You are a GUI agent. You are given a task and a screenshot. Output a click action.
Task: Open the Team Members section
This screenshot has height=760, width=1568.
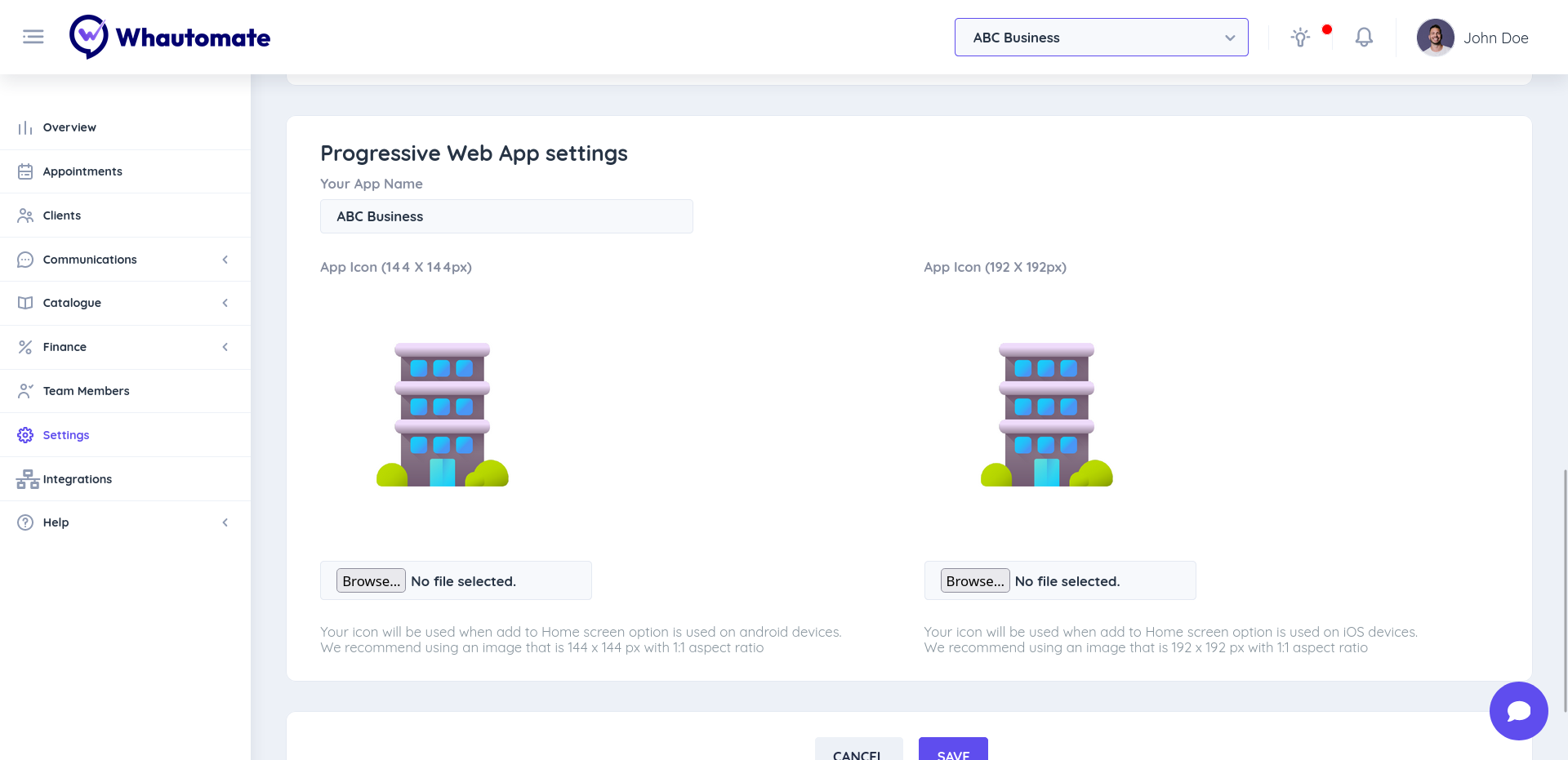(86, 391)
